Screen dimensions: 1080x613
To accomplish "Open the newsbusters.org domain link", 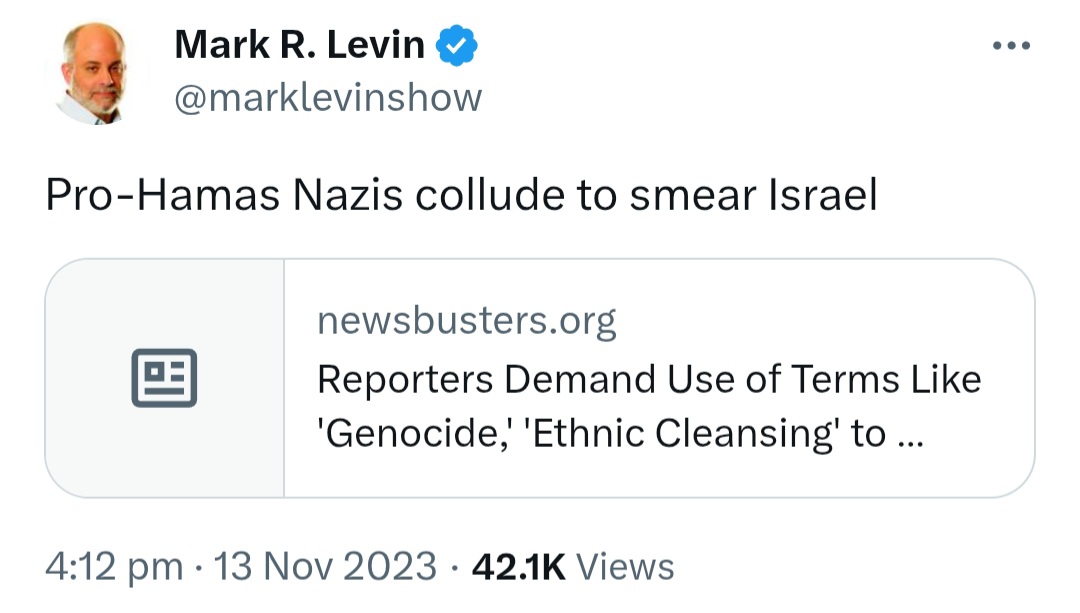I will [466, 321].
